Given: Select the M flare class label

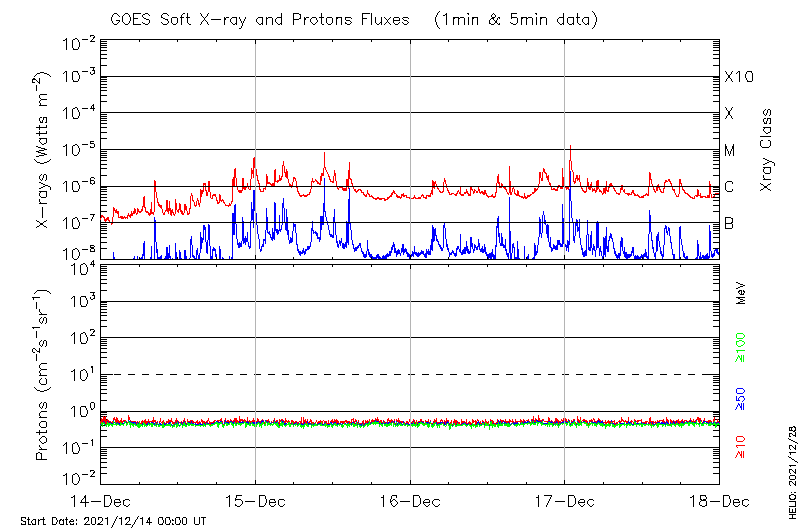Looking at the screenshot, I should pos(730,150).
